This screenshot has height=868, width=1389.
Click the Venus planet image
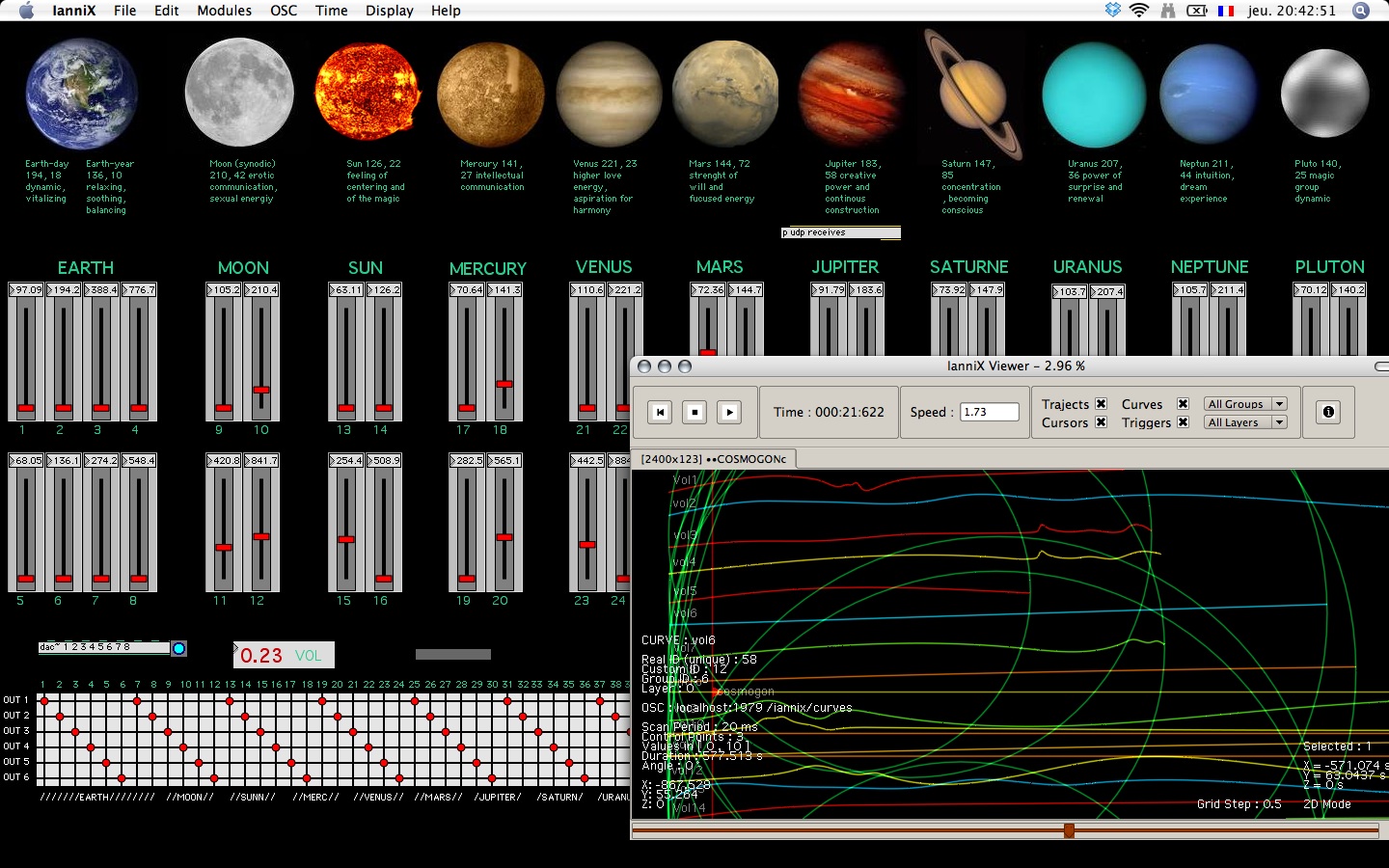[609, 95]
